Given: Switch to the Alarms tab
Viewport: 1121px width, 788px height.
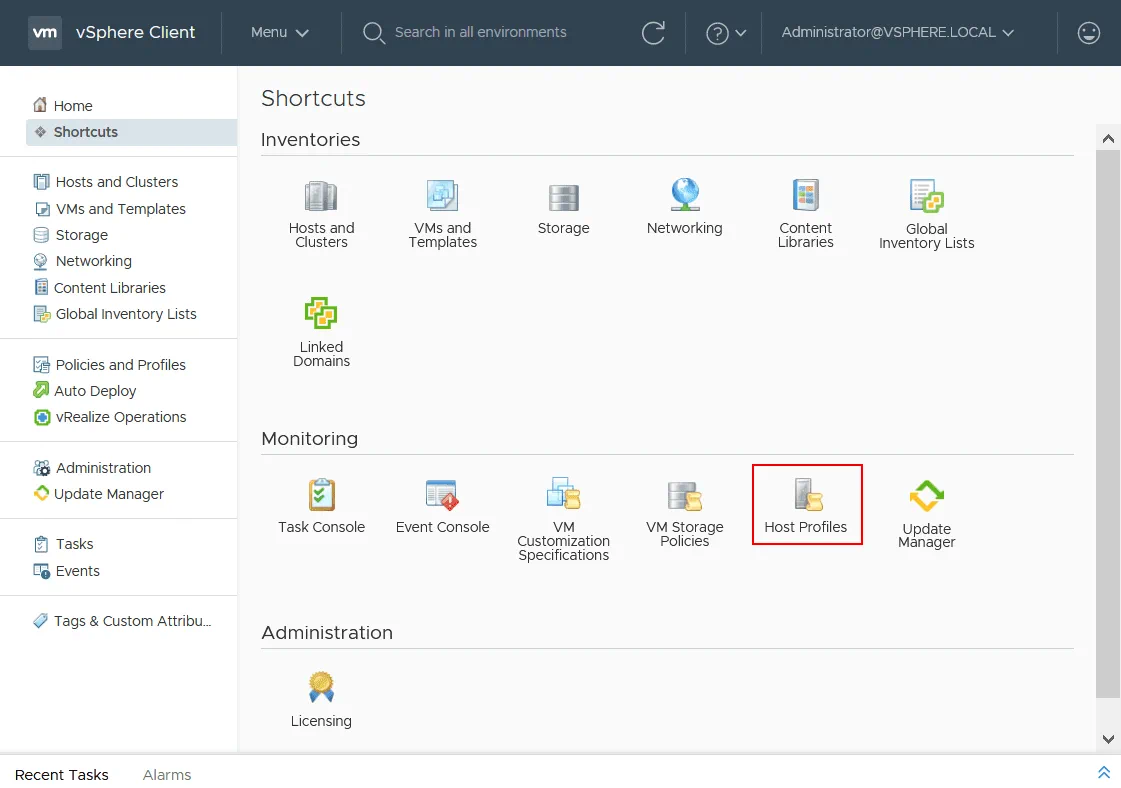Looking at the screenshot, I should click(167, 775).
